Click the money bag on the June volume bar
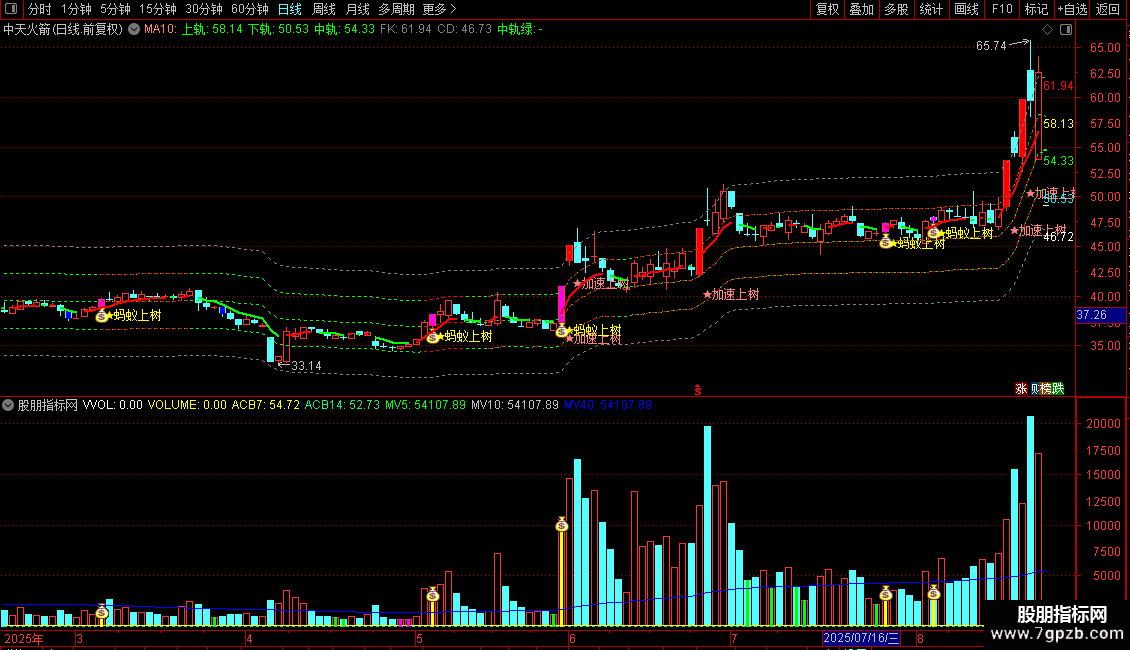The height and width of the screenshot is (650, 1130). point(562,525)
